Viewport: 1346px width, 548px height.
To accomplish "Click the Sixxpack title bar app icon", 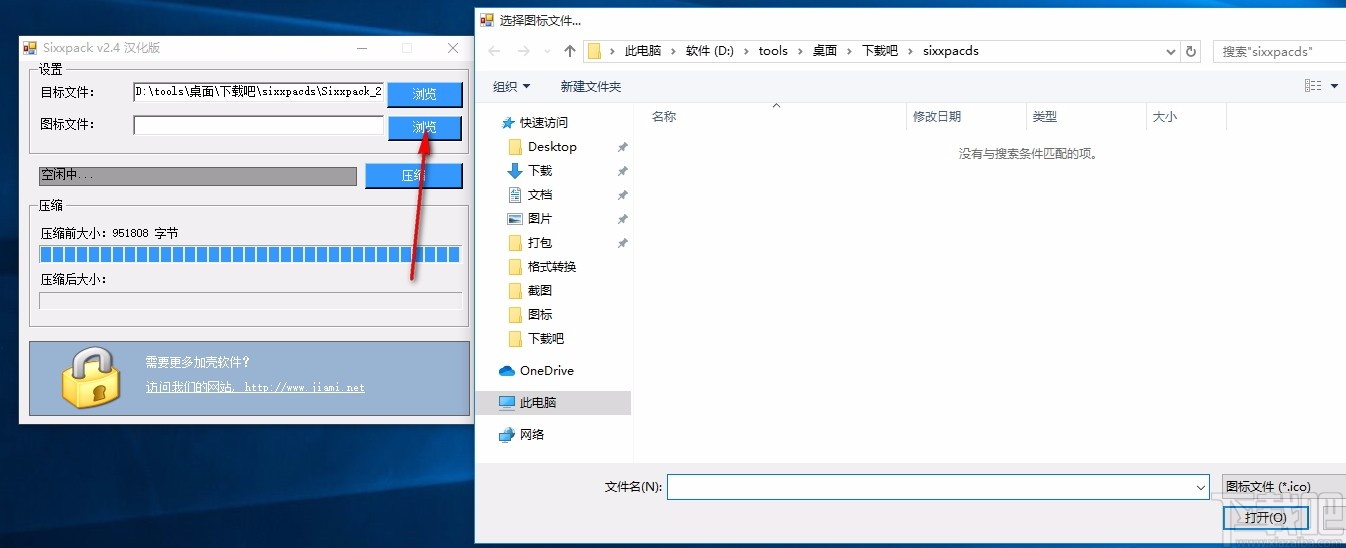I will click(30, 48).
